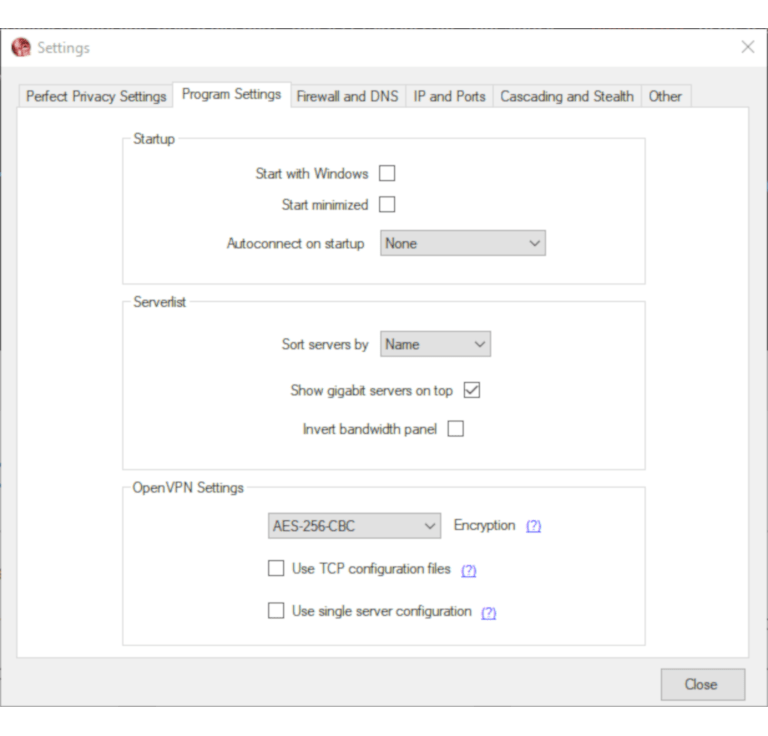This screenshot has width=768, height=736.
Task: Click the Perfect Privacy app icon in title bar
Action: coord(21,47)
